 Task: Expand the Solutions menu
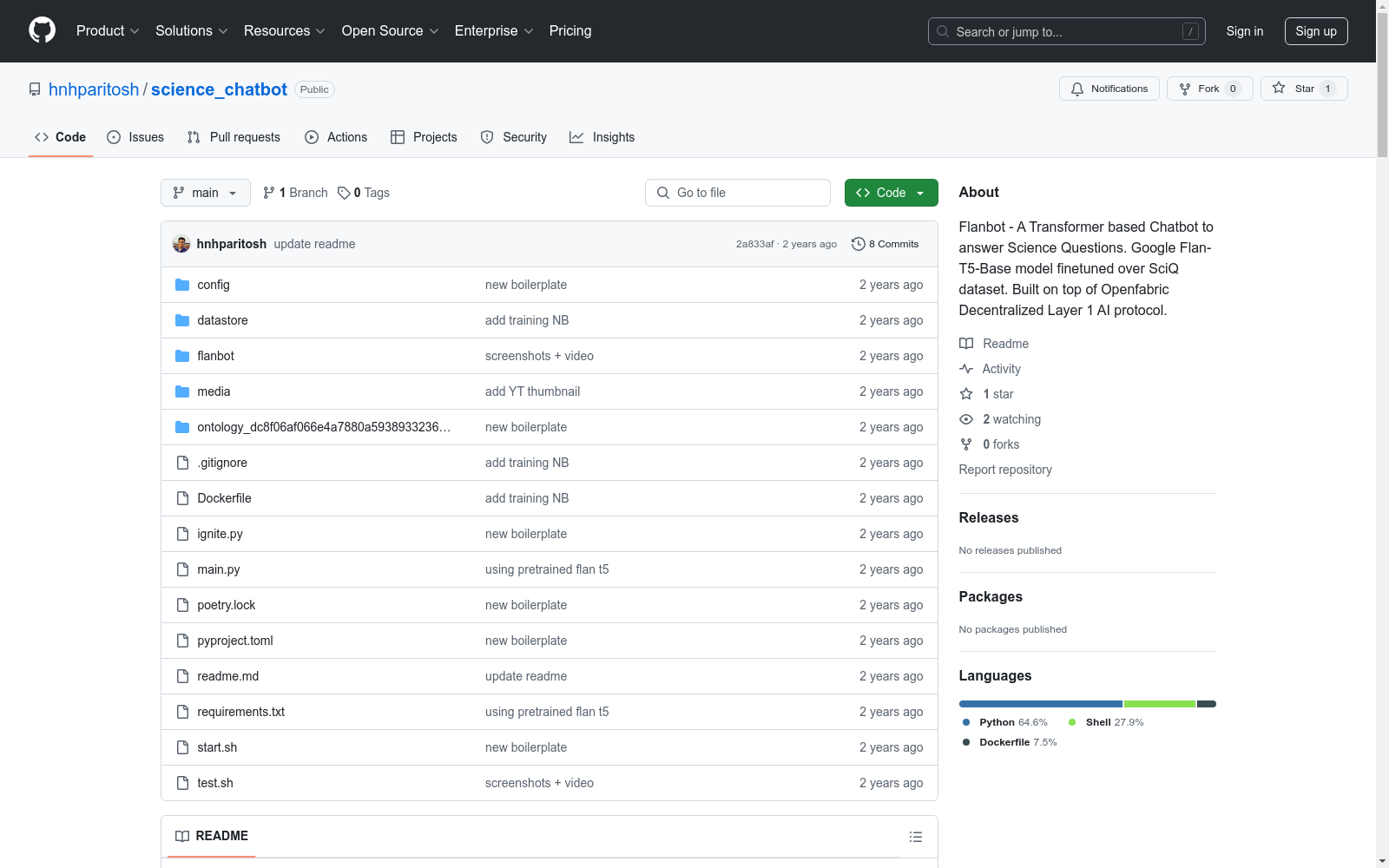(192, 30)
